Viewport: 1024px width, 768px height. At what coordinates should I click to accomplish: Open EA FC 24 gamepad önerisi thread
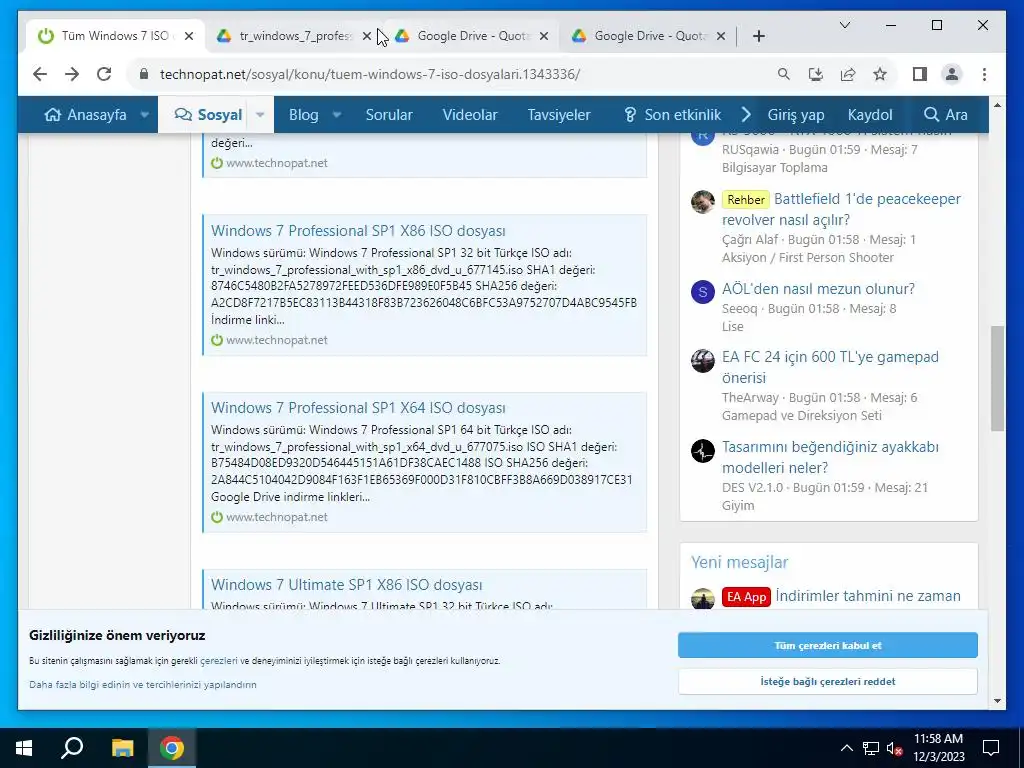(830, 367)
